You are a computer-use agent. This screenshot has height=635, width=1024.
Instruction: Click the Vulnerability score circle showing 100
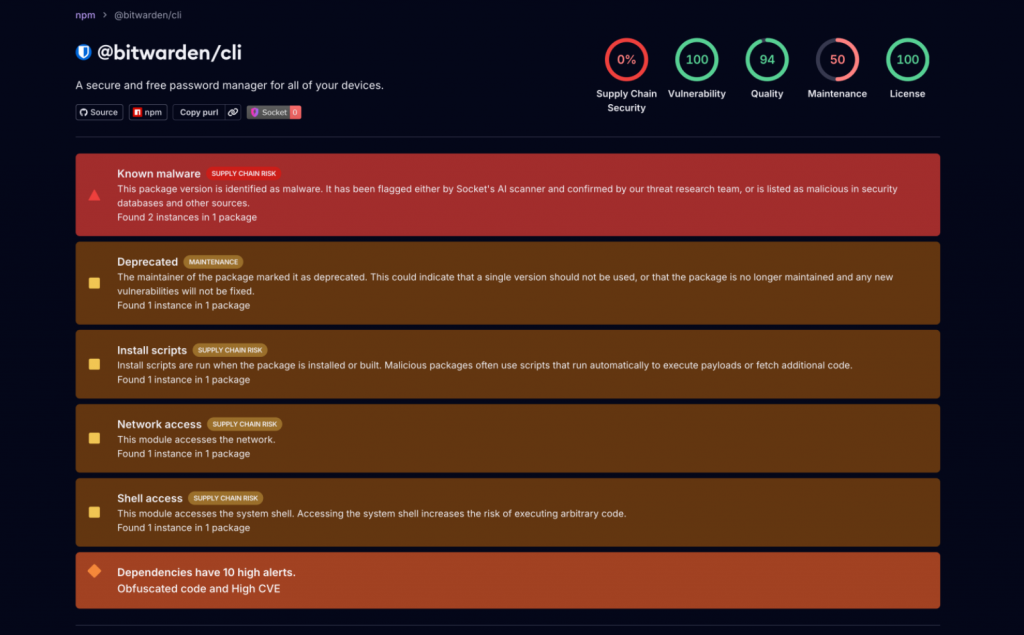(x=697, y=59)
